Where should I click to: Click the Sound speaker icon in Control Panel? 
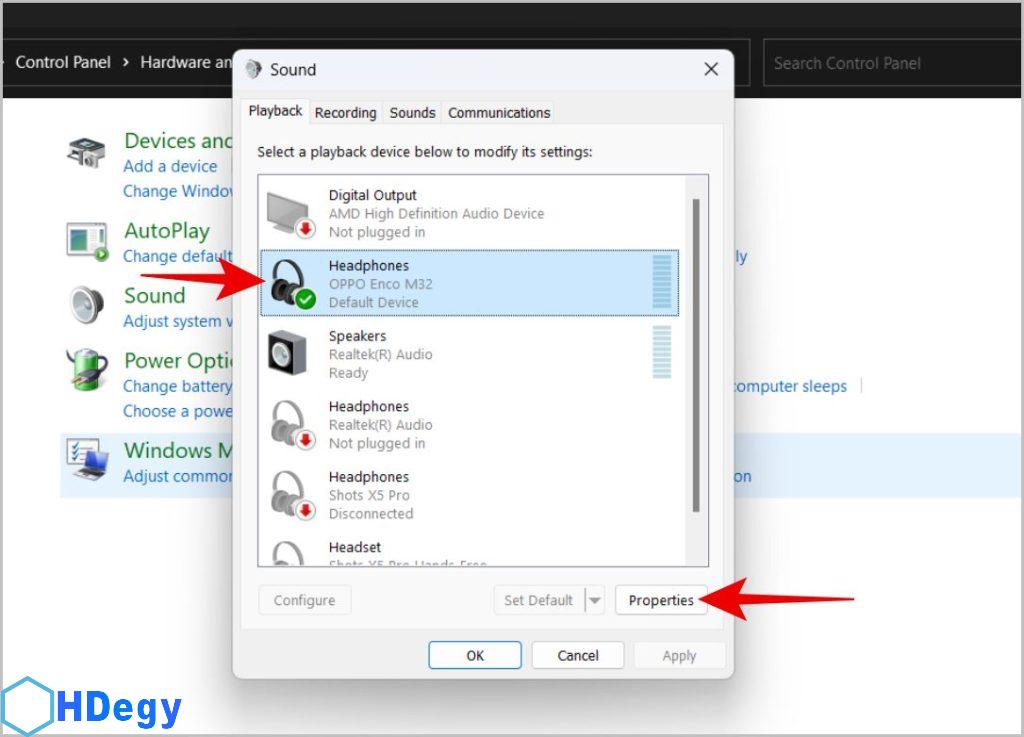[87, 306]
